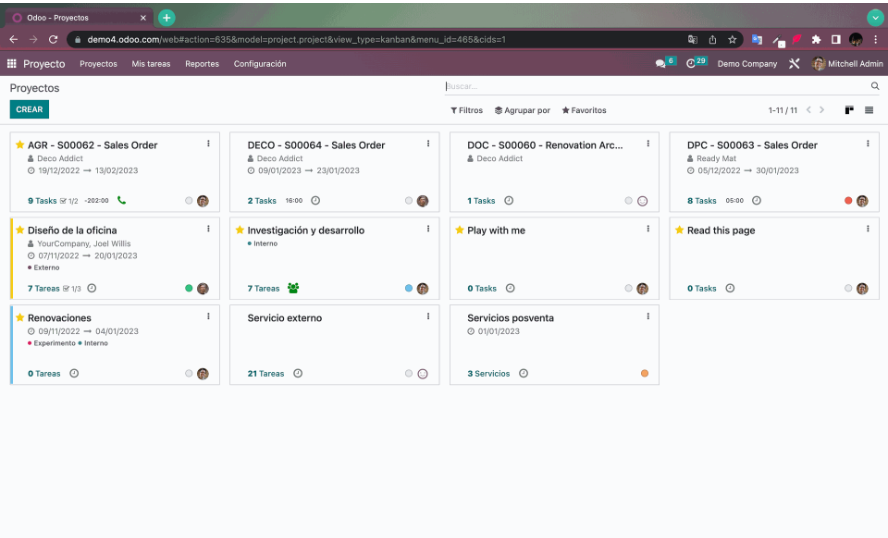Click the green status dot on Diseño de la oficina
The image size is (888, 538).
189,288
